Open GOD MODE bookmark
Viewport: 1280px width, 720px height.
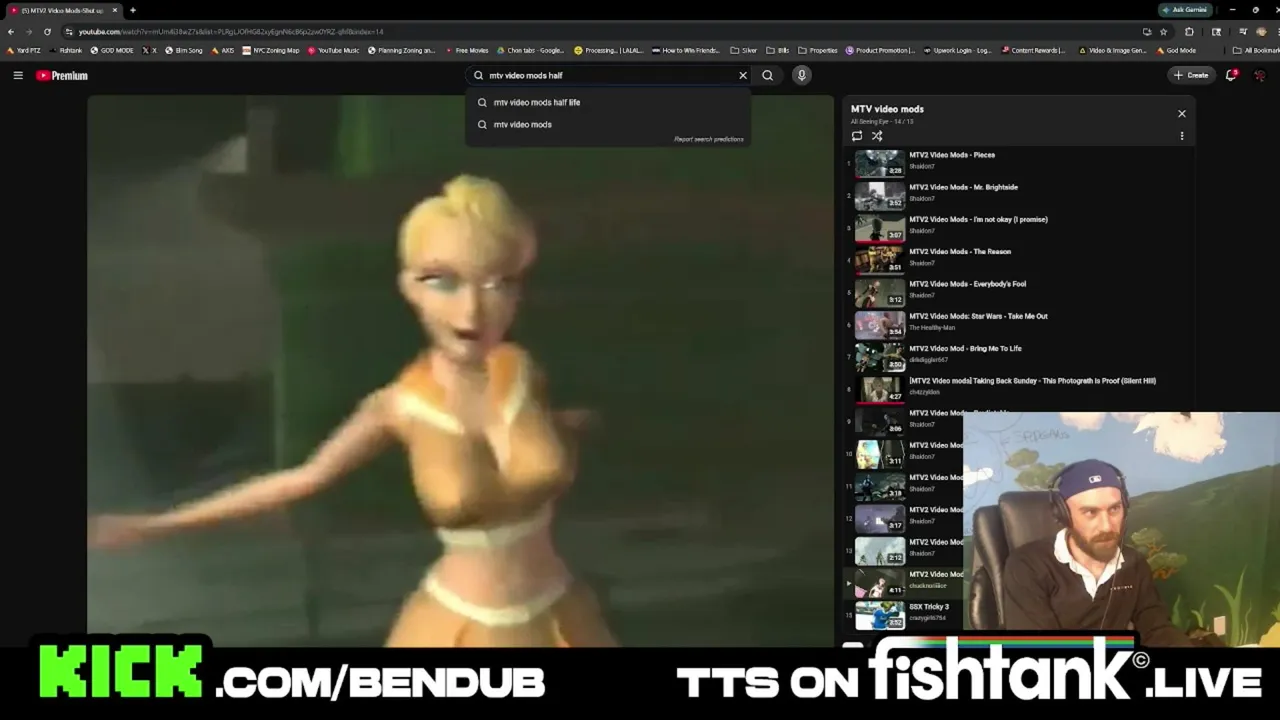tap(112, 50)
